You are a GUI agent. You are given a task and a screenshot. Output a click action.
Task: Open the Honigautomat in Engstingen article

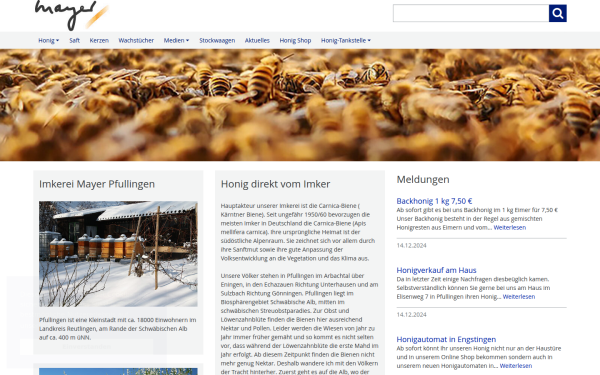point(446,339)
